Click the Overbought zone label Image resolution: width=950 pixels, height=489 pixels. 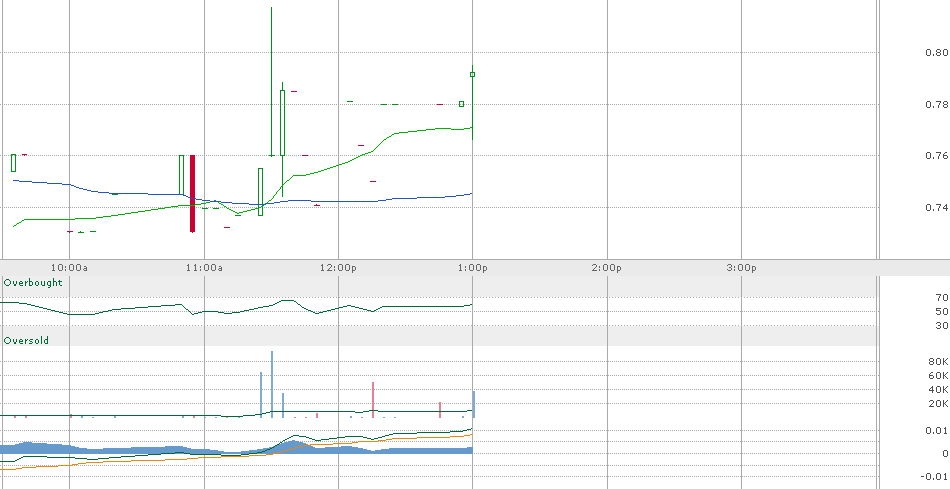point(33,283)
